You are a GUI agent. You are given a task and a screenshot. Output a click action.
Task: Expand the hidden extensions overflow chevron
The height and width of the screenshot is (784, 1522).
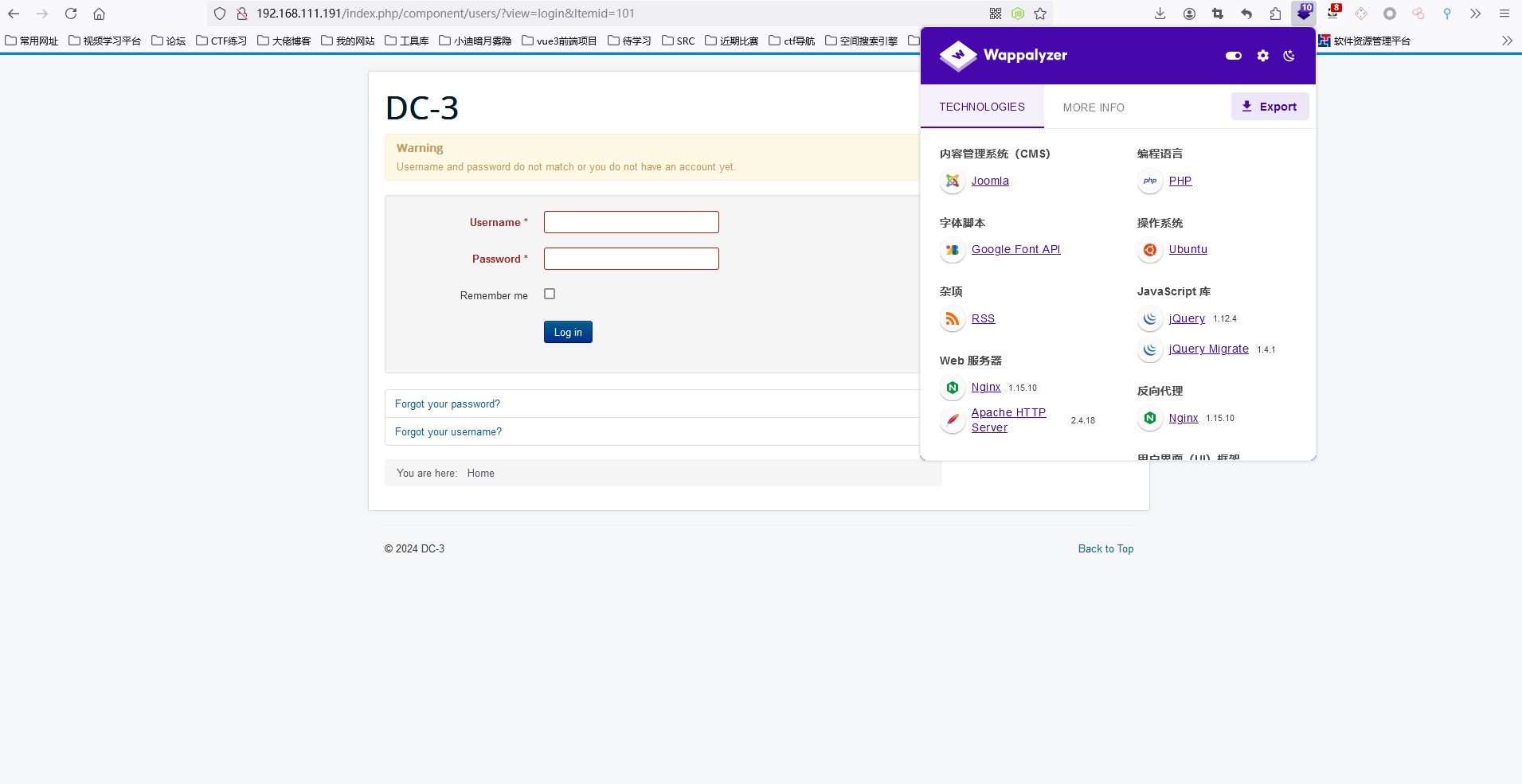[x=1475, y=14]
